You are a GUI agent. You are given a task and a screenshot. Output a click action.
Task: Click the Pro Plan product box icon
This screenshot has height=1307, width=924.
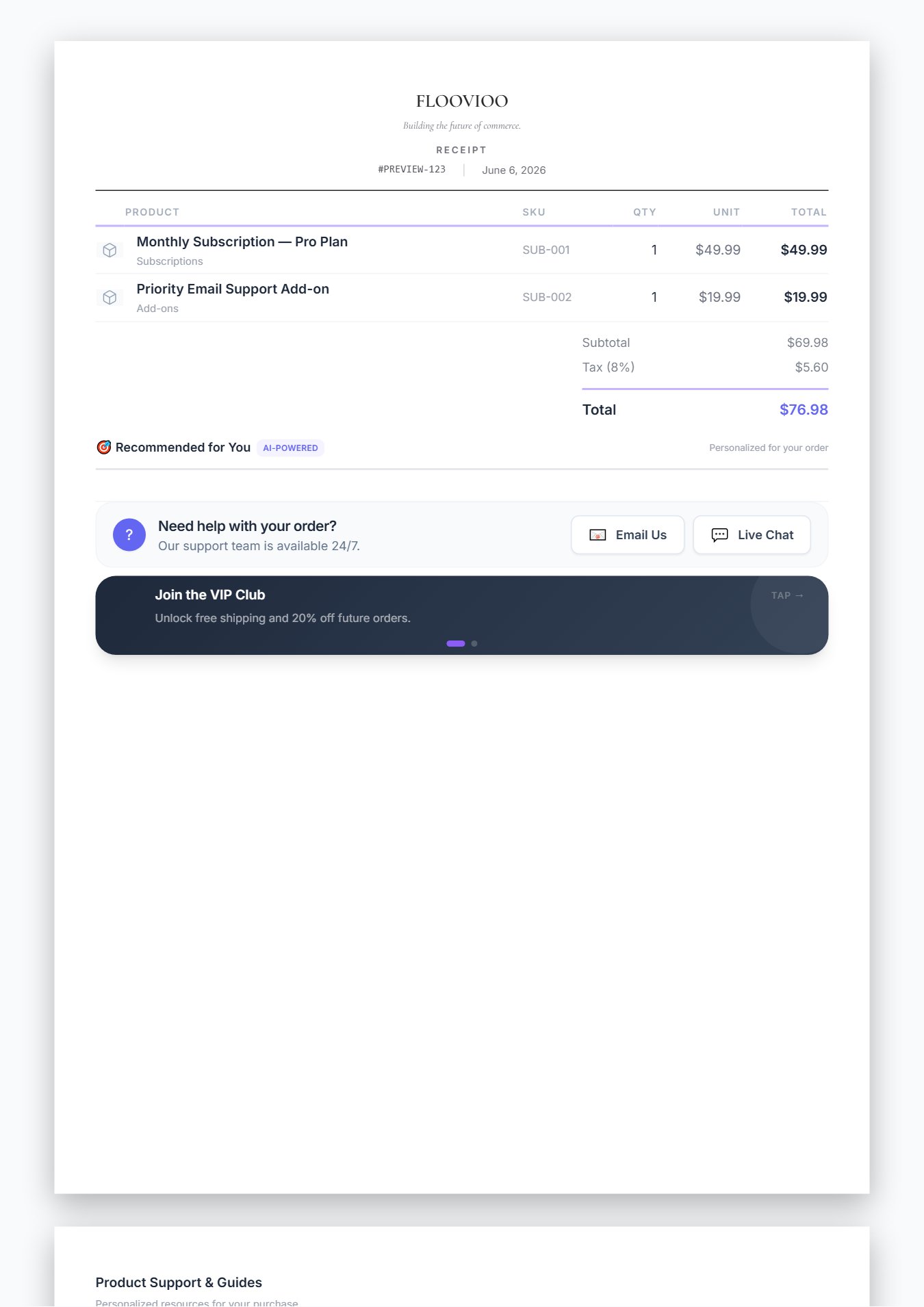(x=110, y=250)
